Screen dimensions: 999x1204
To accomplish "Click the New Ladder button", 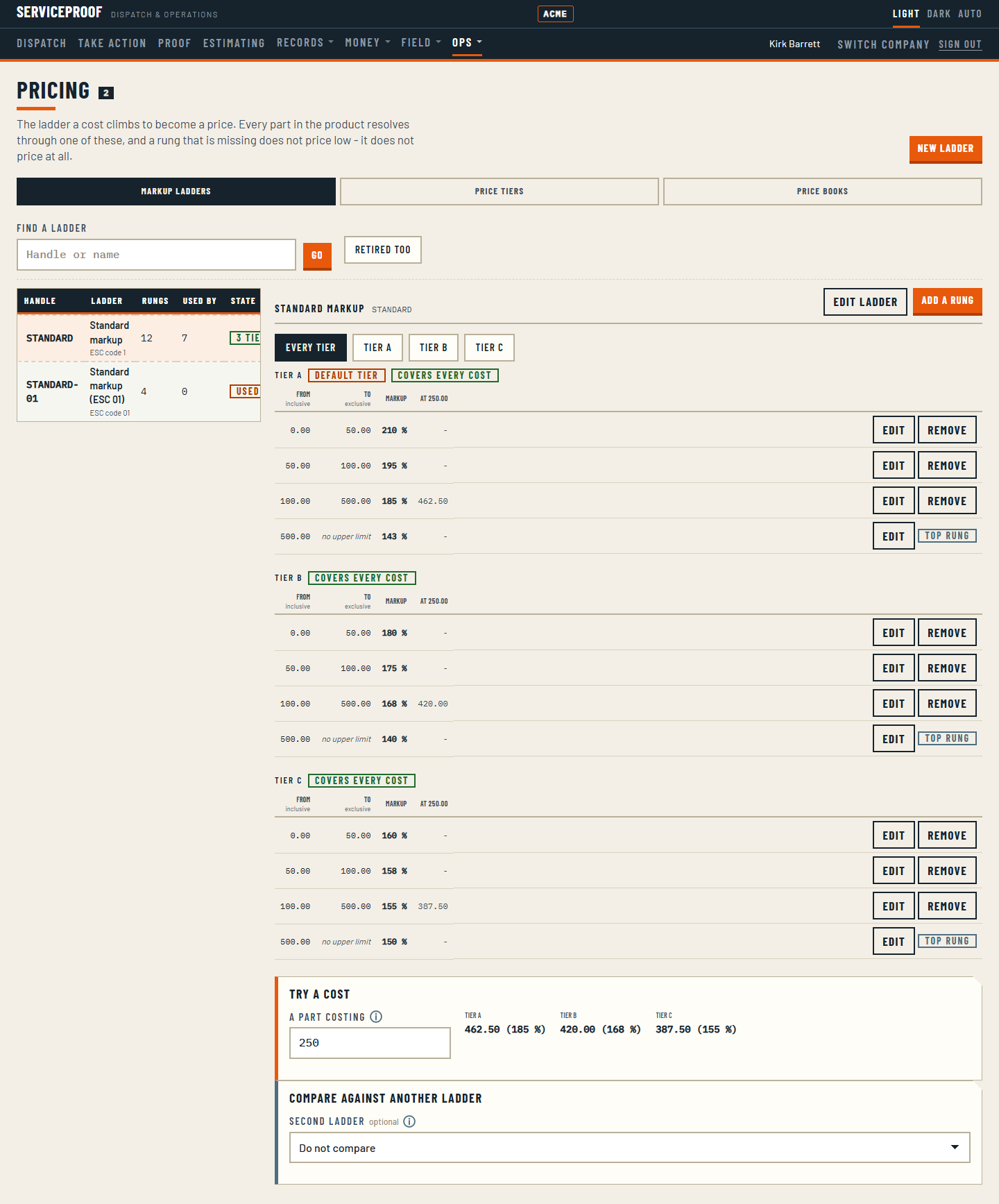I will [946, 149].
